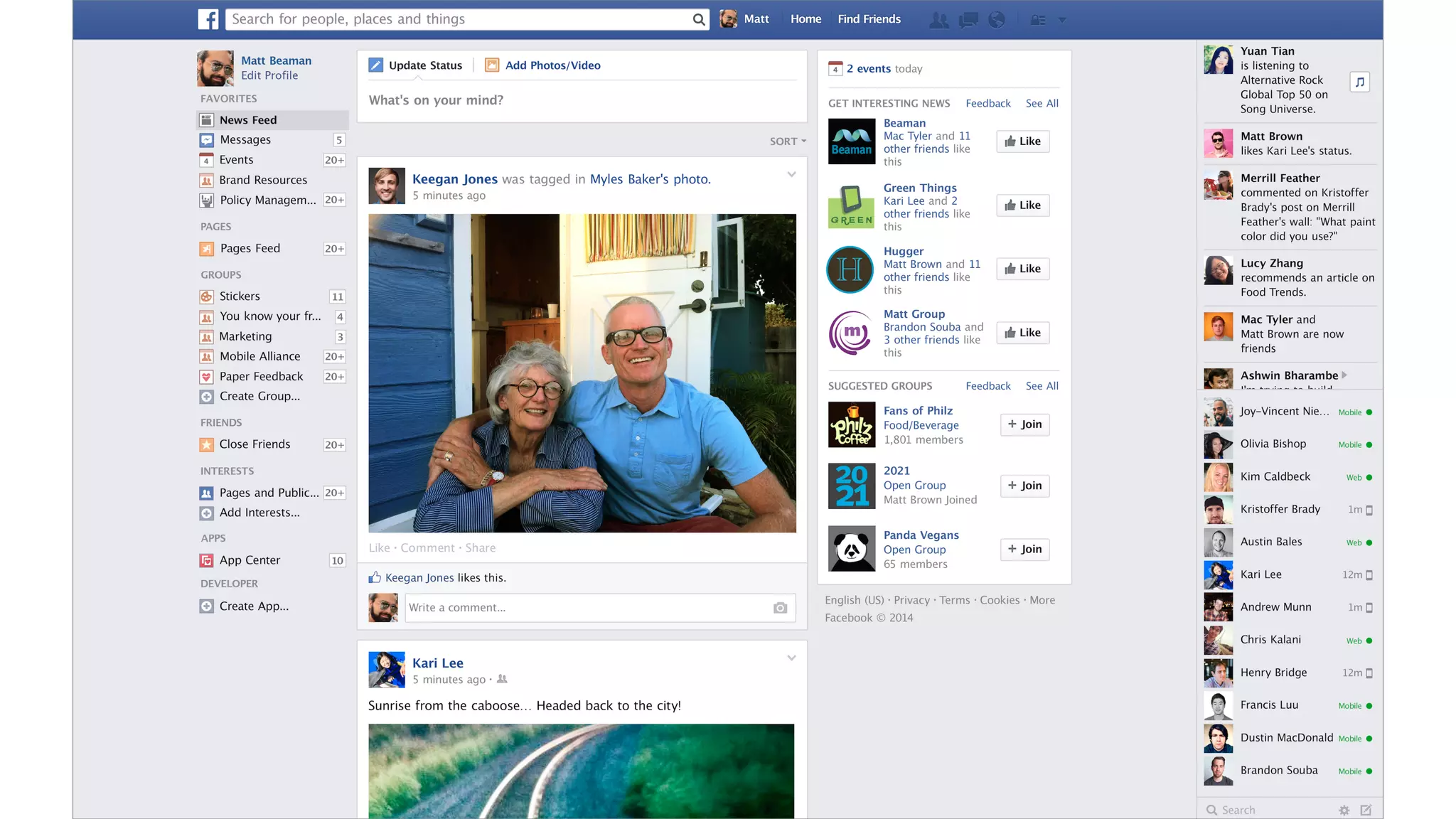Click Find Friends link

(x=869, y=19)
